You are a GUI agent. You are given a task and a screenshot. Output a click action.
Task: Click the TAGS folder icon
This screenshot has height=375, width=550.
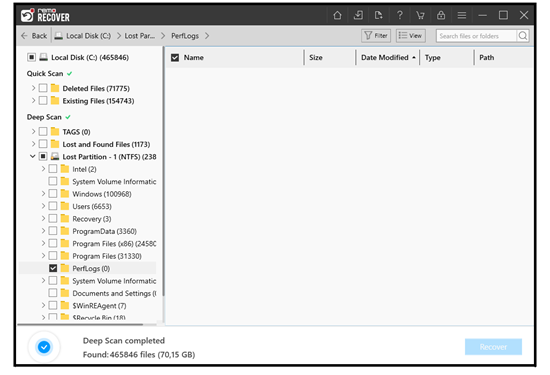tap(55, 132)
